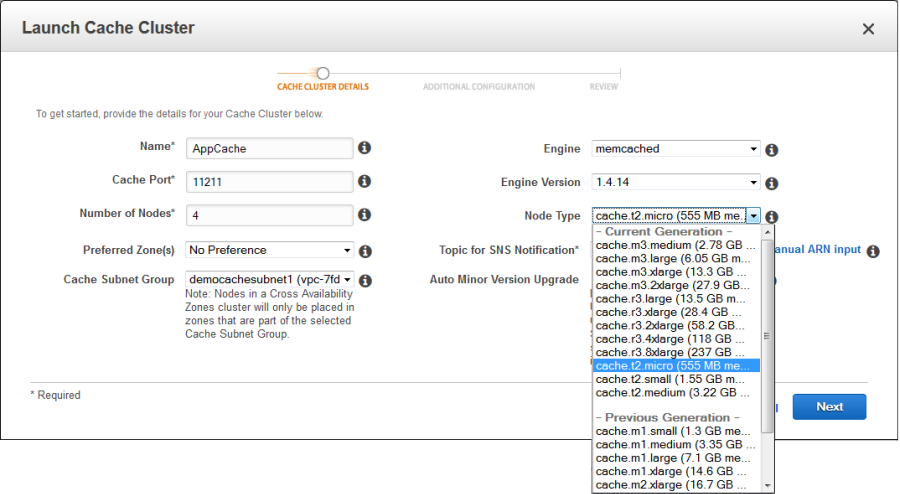The width and height of the screenshot is (900, 494).
Task: Click the info icon beside Node Type
Action: pos(772,217)
